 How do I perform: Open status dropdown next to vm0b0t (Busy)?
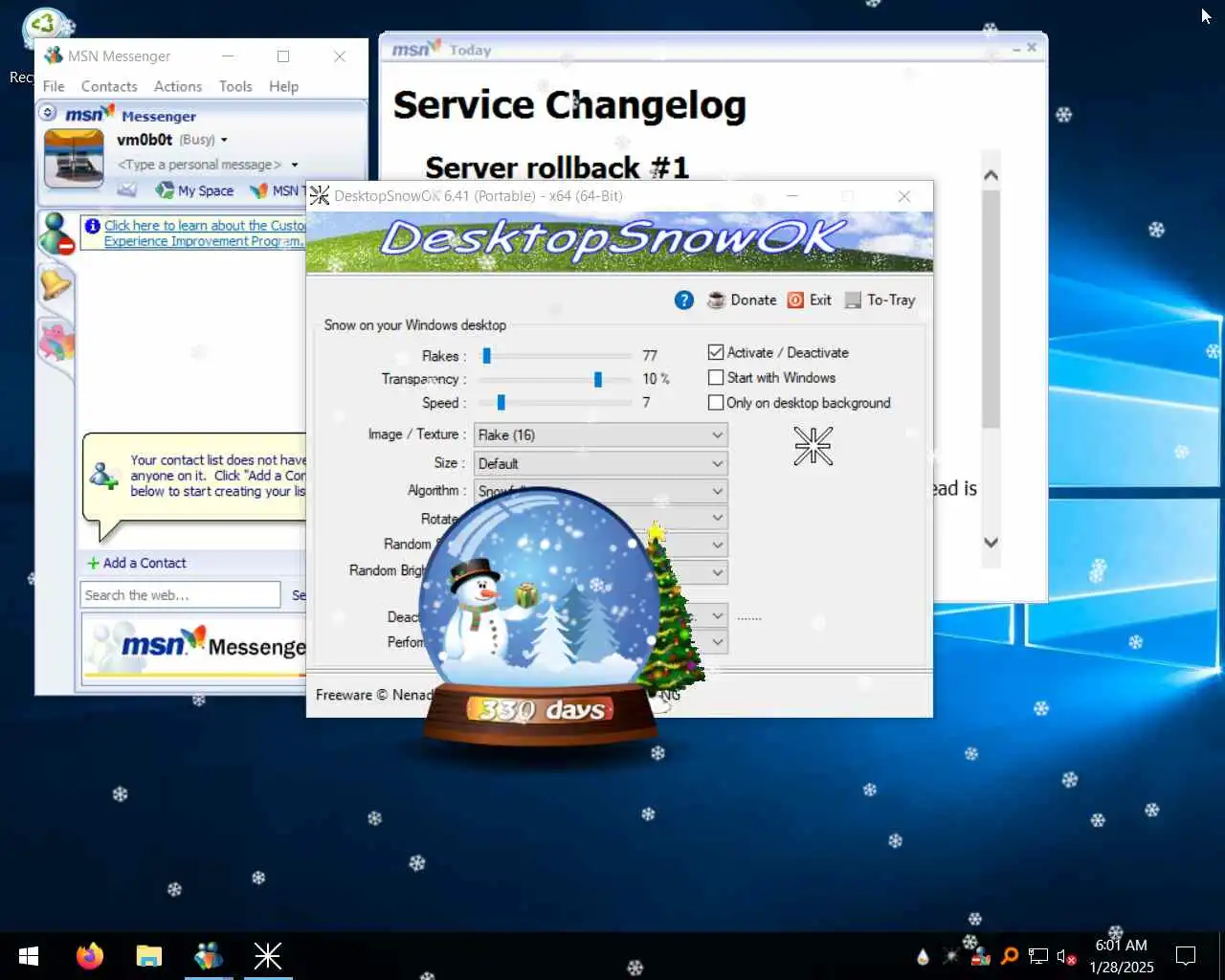(224, 140)
